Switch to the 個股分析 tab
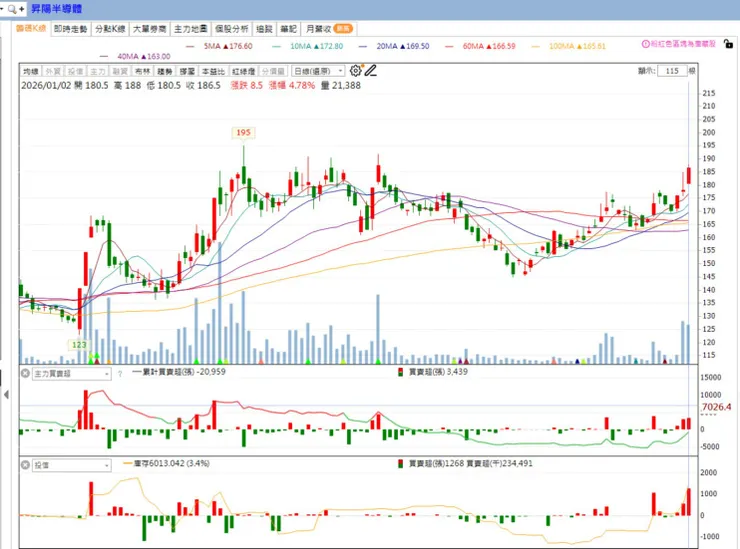This screenshot has width=740, height=549. click(231, 29)
